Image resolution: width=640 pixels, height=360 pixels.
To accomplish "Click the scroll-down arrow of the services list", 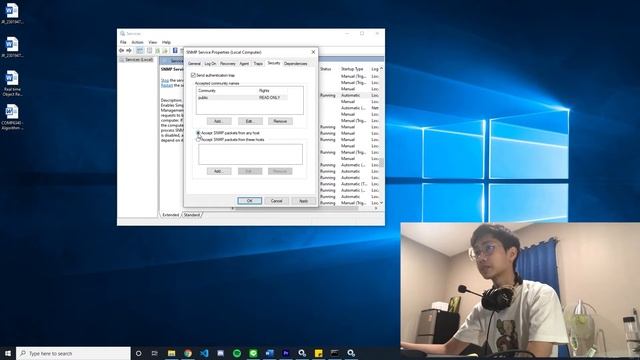I will 382,202.
